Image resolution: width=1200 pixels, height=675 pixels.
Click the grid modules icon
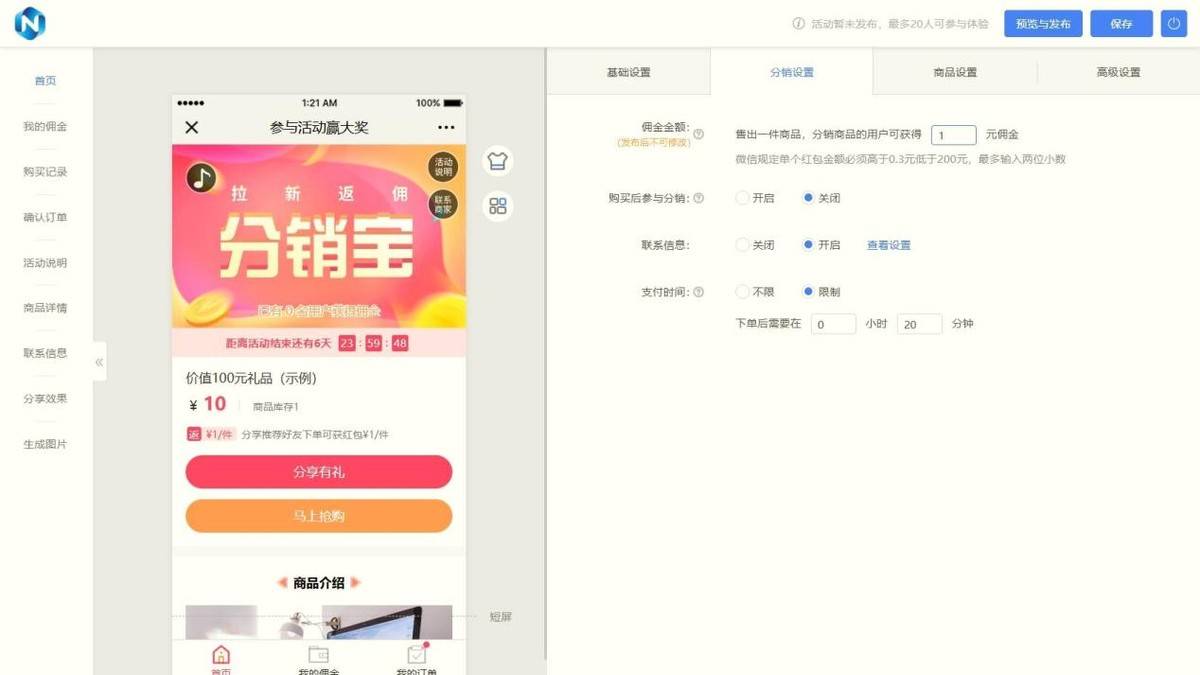point(497,206)
